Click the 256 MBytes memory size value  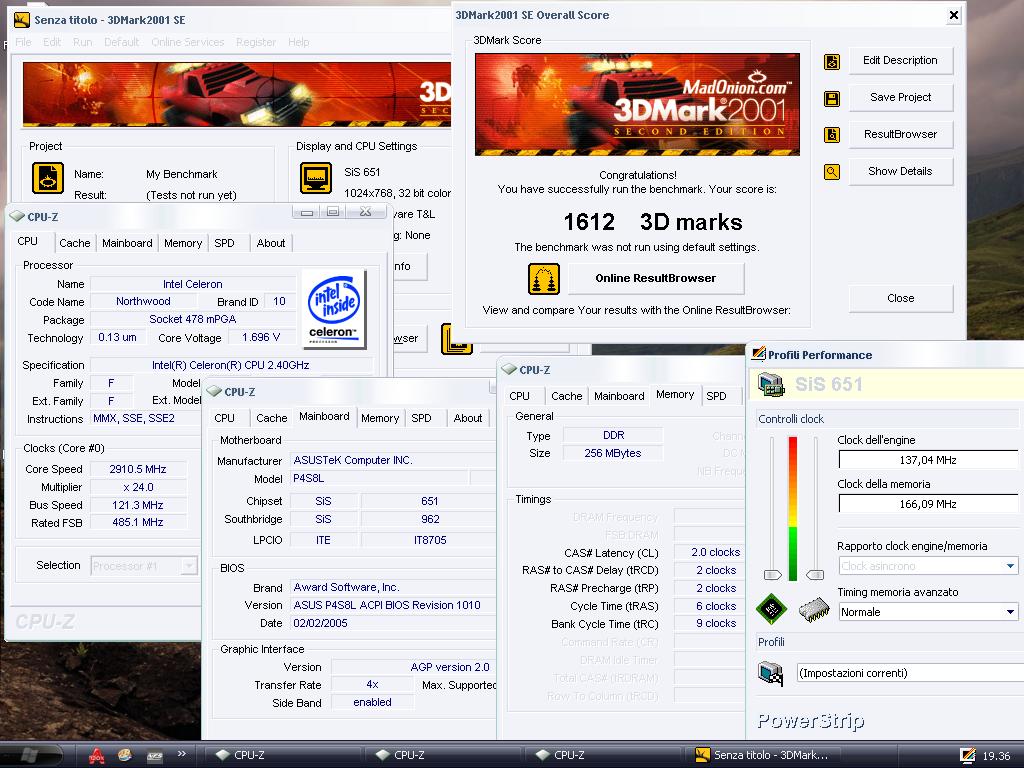coord(613,453)
